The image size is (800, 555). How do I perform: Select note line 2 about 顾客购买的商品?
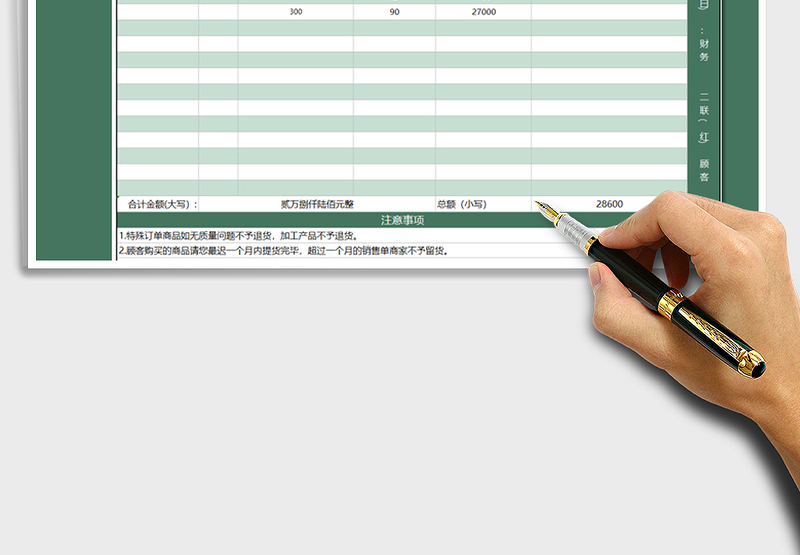click(x=284, y=250)
